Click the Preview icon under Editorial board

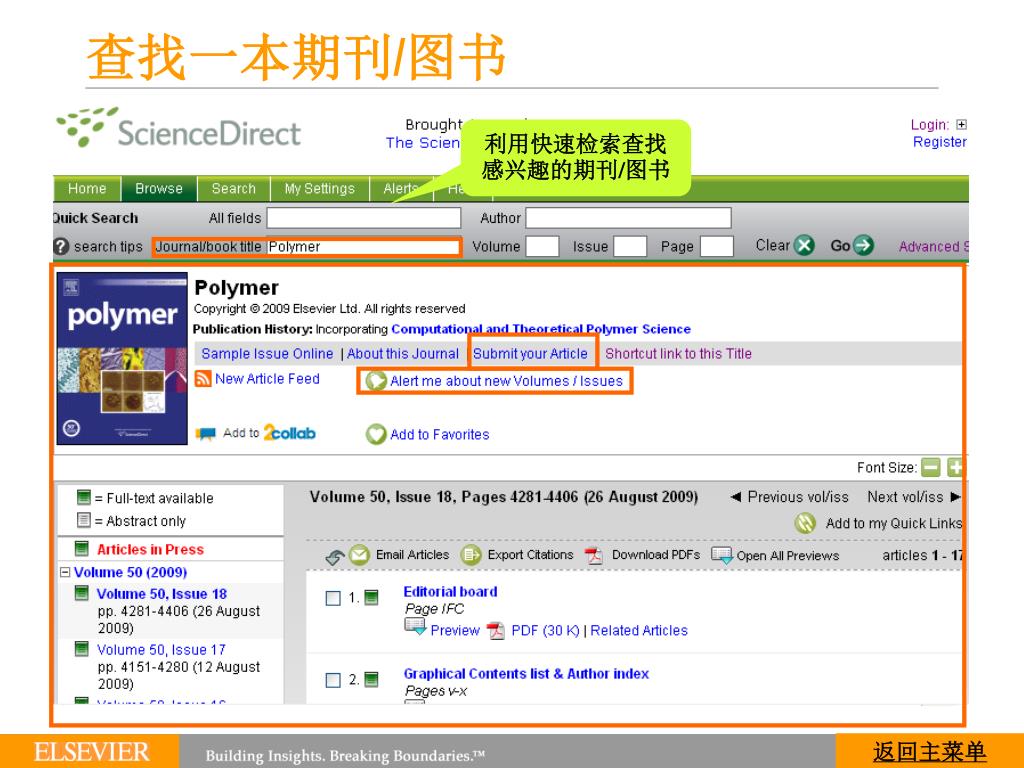tap(415, 627)
